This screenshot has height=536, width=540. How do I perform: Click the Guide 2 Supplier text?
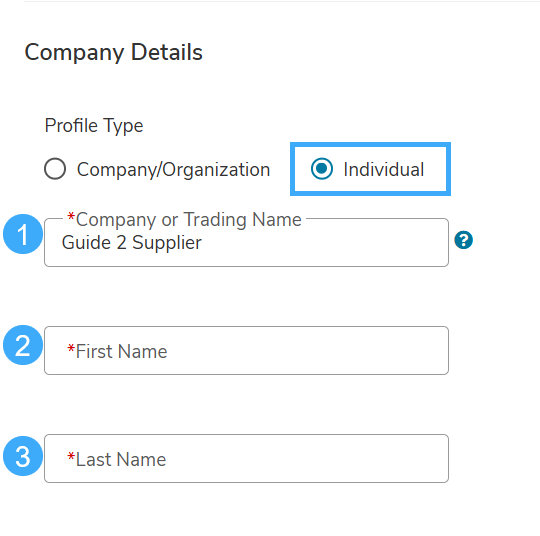coord(132,243)
